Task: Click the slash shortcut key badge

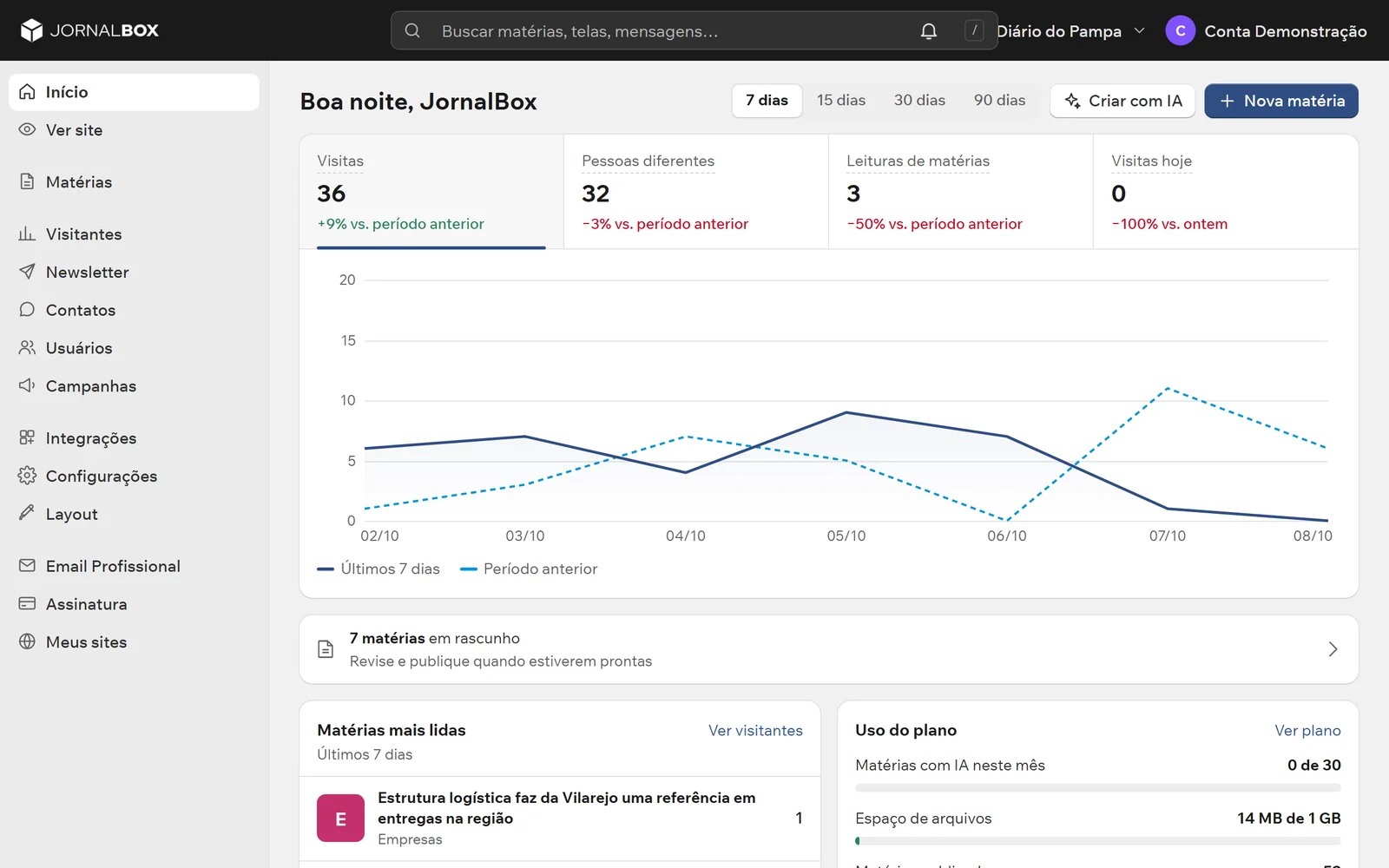Action: (974, 30)
